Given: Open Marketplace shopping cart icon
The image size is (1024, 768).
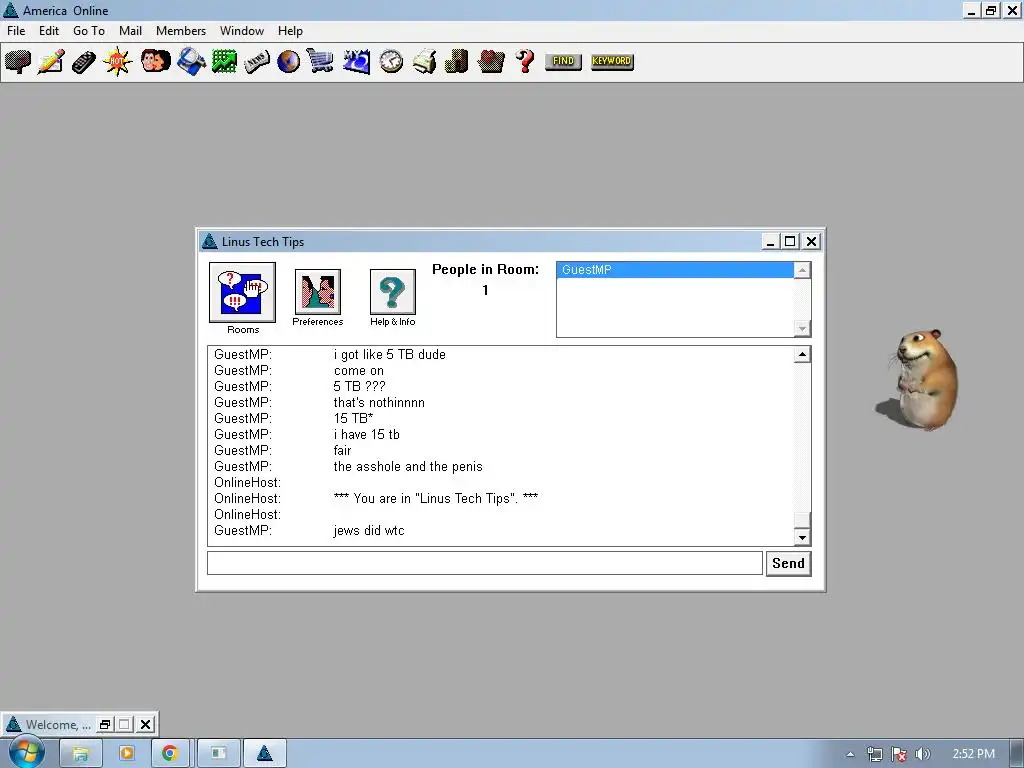Looking at the screenshot, I should pyautogui.click(x=321, y=61).
